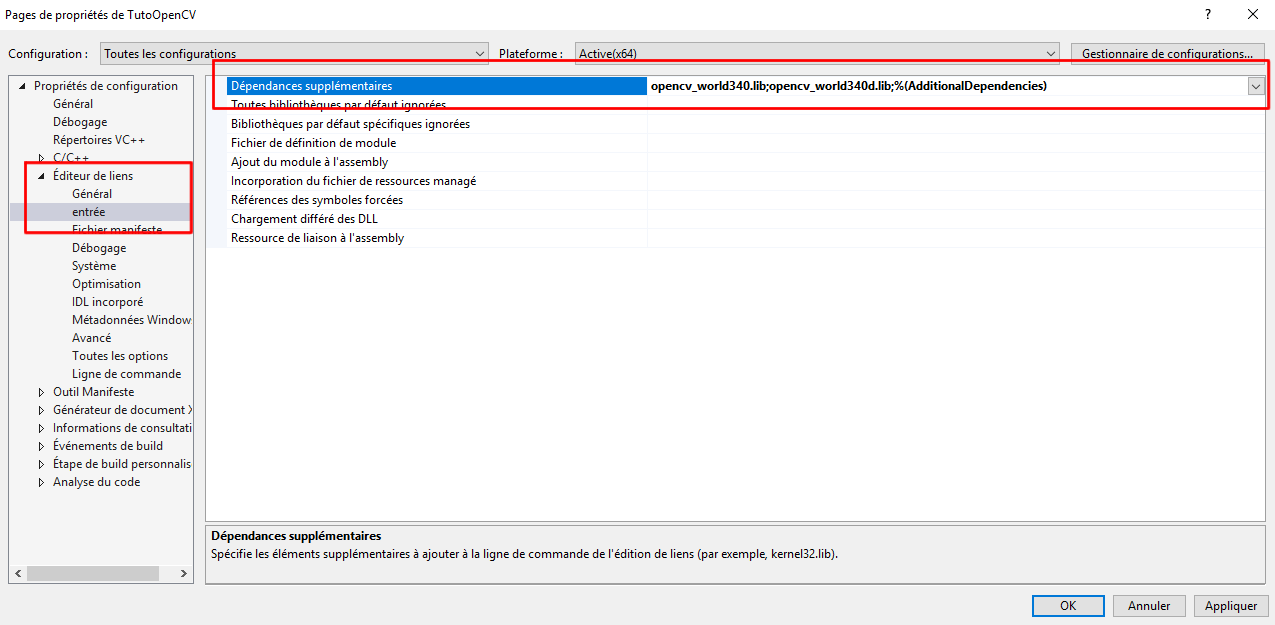Click the help question mark icon

1208,14
